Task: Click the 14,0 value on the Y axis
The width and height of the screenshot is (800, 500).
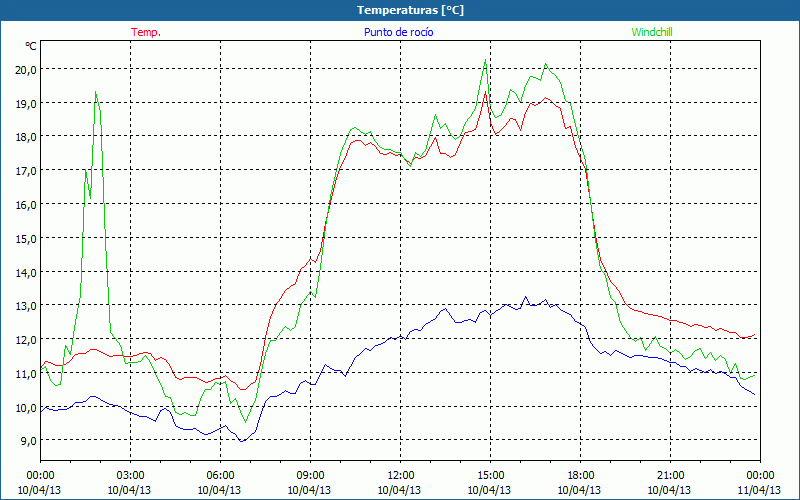Action: click(x=27, y=272)
